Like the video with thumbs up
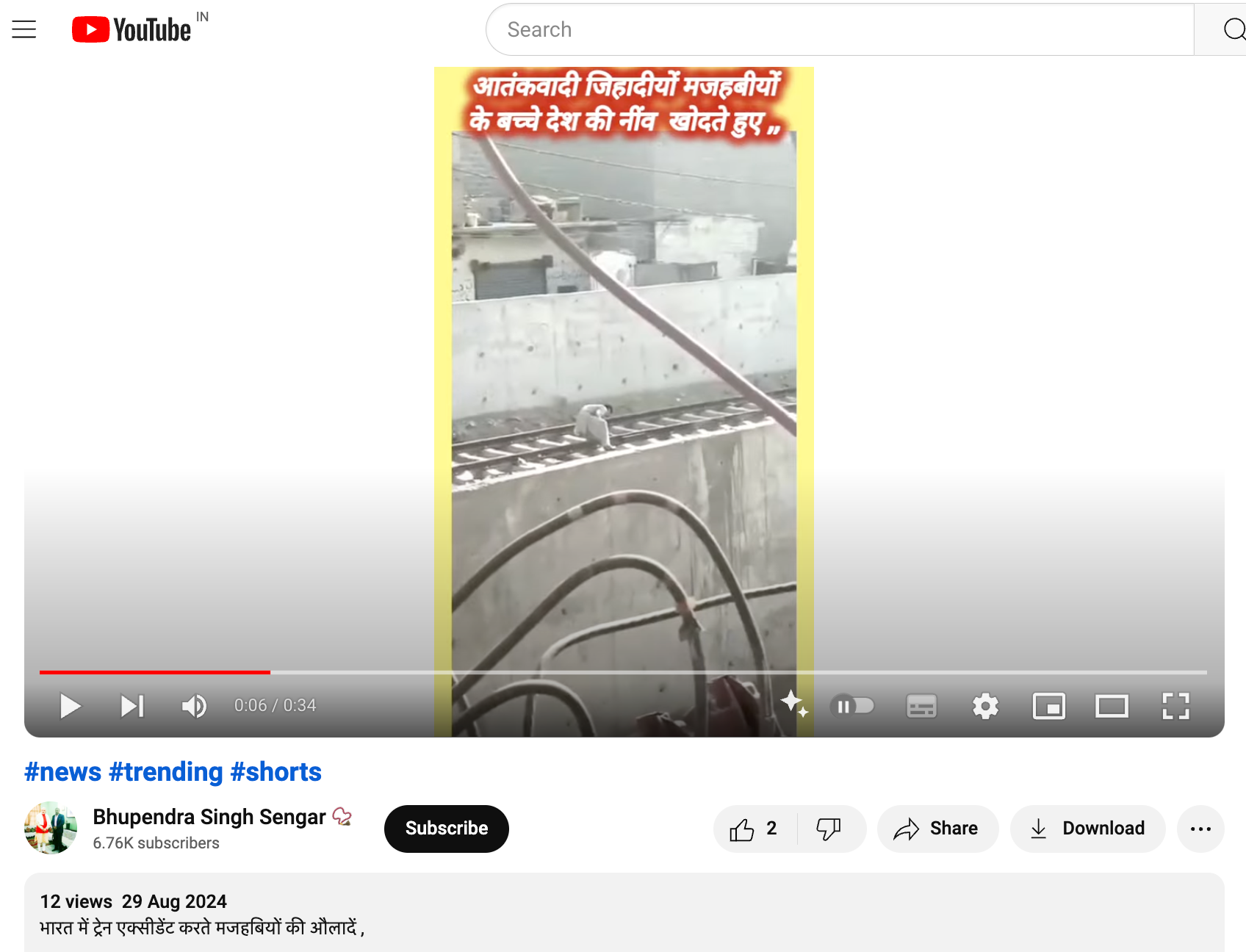 (755, 829)
